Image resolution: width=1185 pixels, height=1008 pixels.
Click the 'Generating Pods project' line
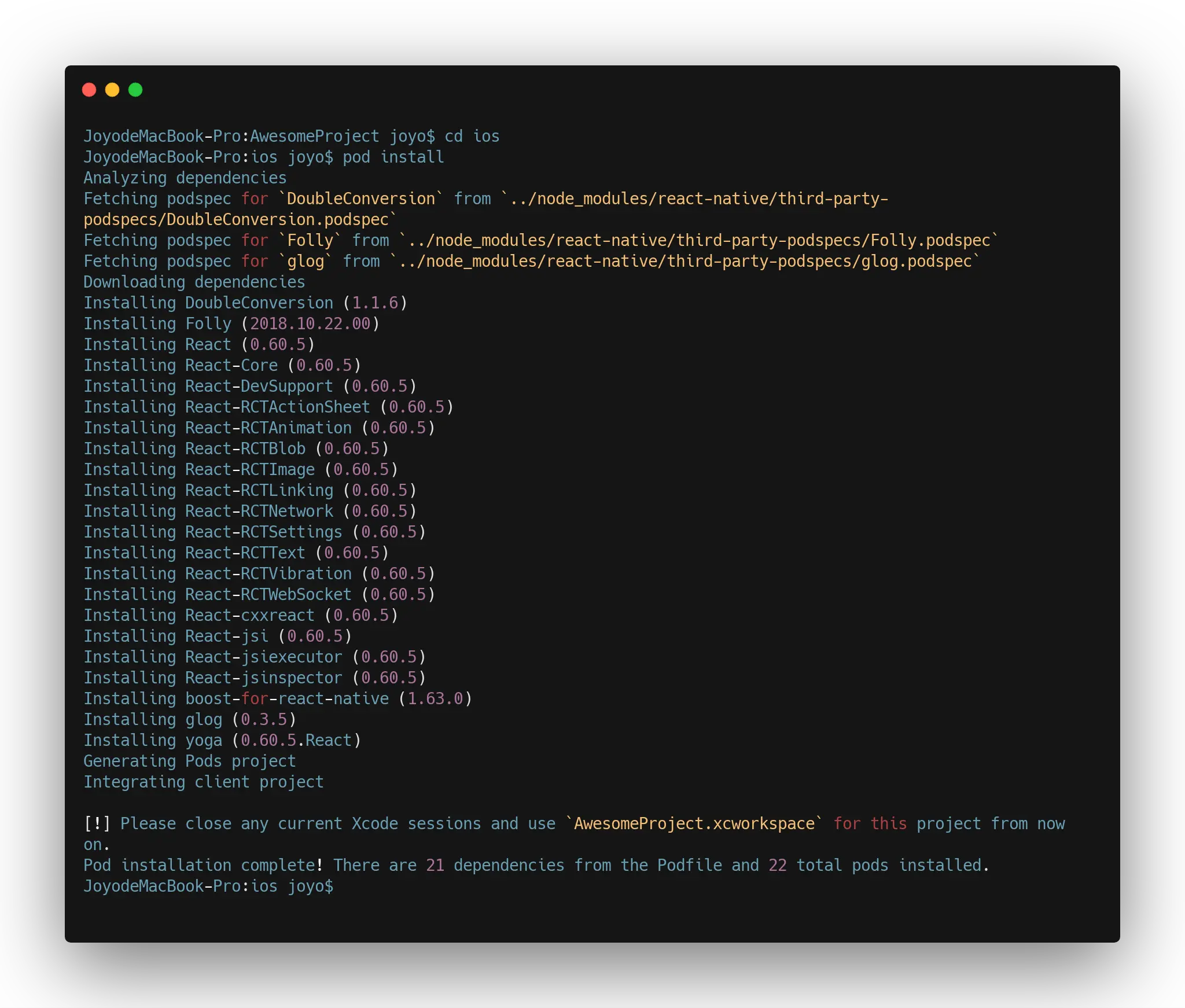click(190, 761)
